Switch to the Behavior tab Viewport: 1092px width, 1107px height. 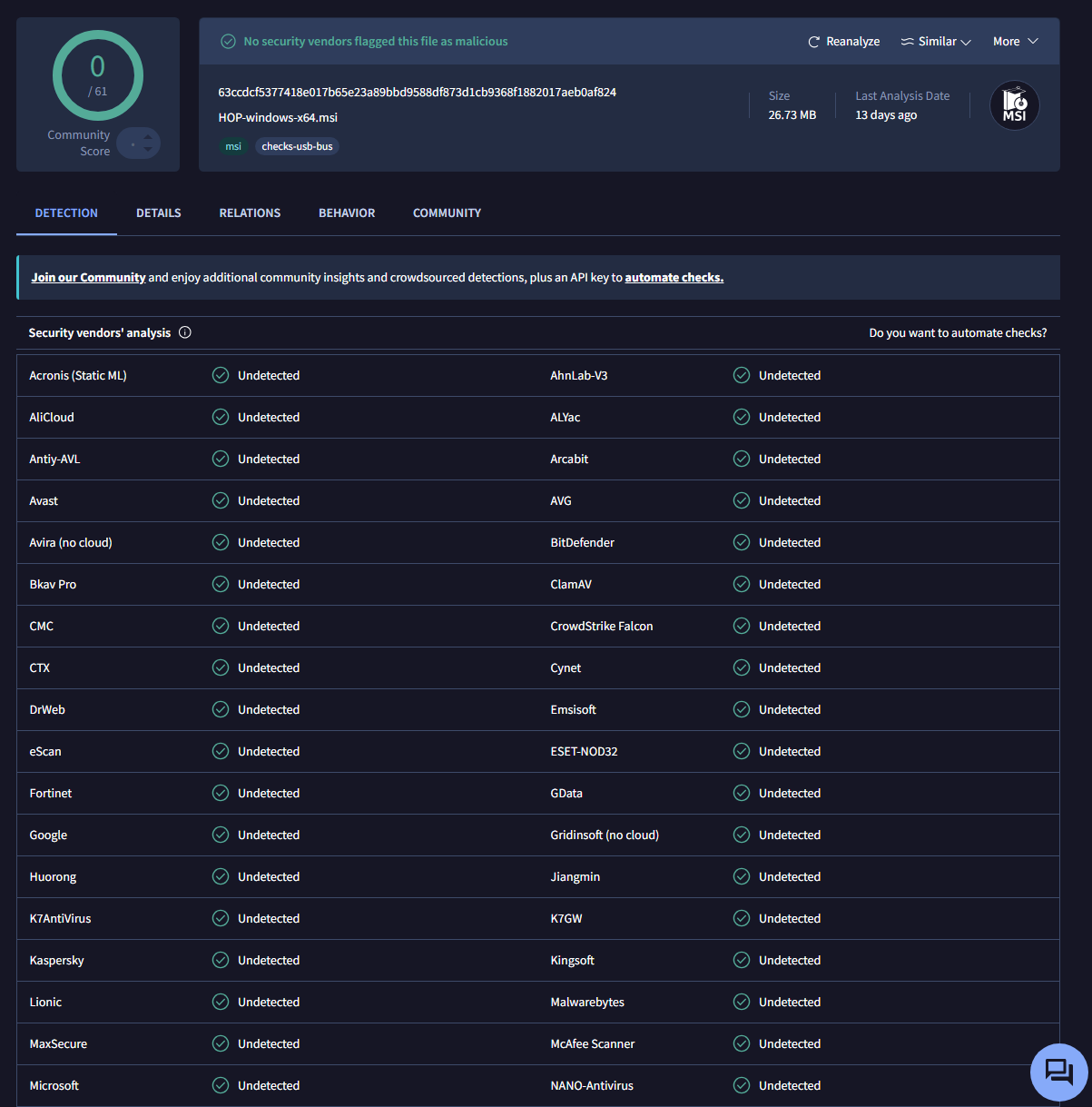pyautogui.click(x=347, y=213)
